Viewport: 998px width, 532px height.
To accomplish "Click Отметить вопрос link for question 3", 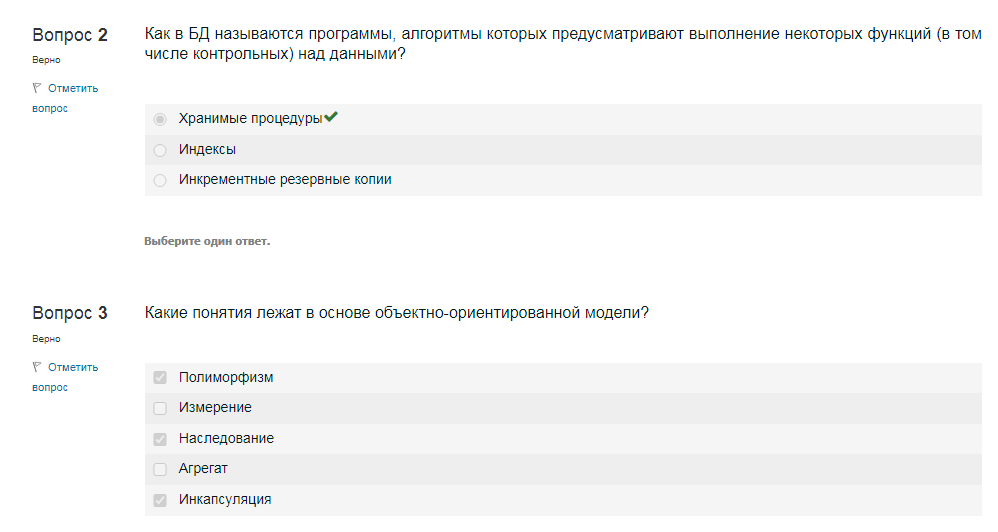I will click(x=65, y=377).
